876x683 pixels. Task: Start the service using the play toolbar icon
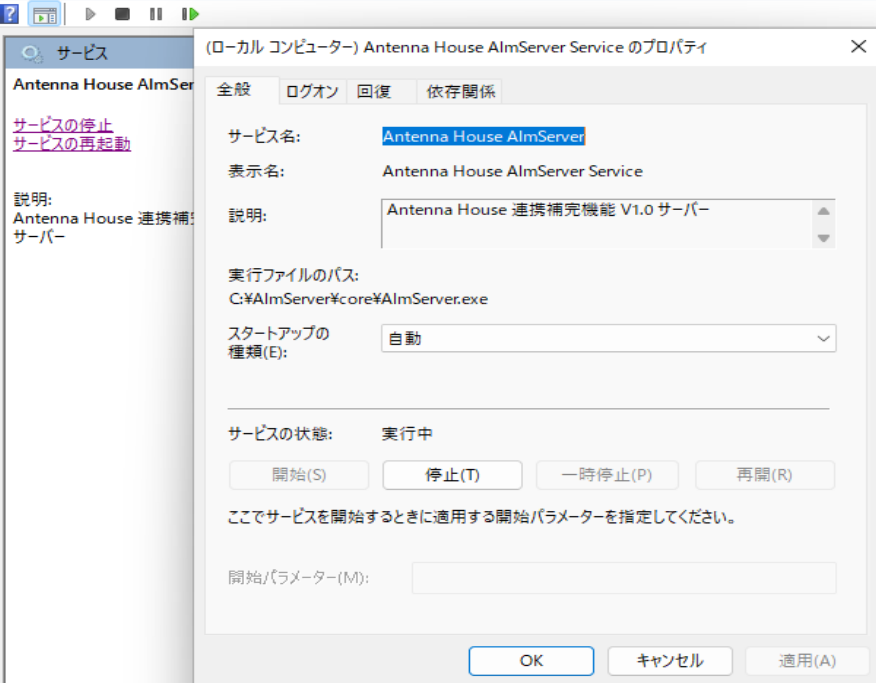(x=89, y=14)
